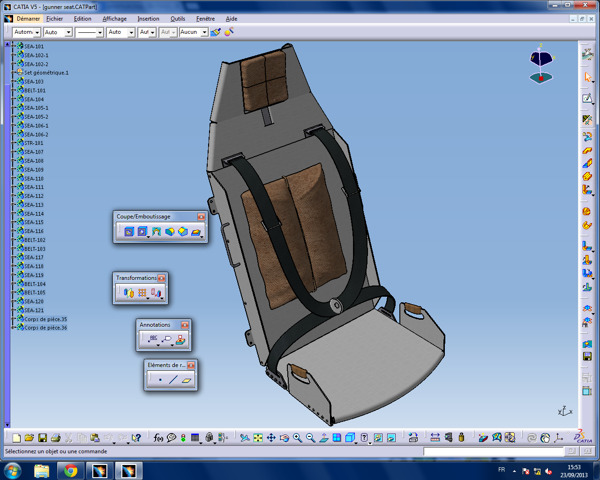Click the Mirror icon in Transformations toolbar

pyautogui.click(x=129, y=293)
